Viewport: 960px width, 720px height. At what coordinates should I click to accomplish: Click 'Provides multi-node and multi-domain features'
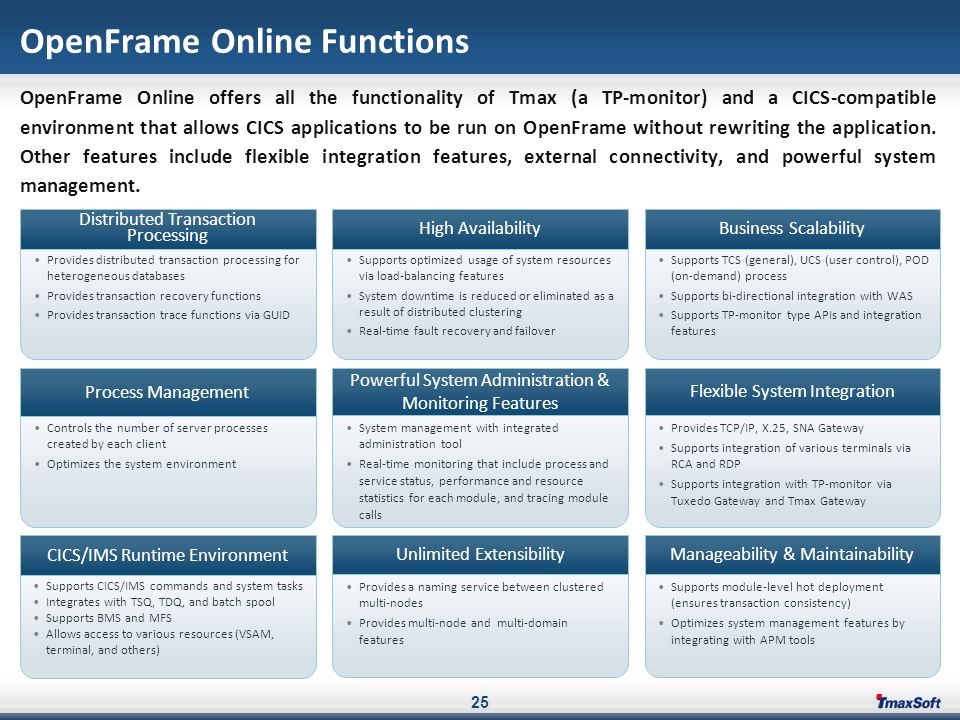coord(463,631)
